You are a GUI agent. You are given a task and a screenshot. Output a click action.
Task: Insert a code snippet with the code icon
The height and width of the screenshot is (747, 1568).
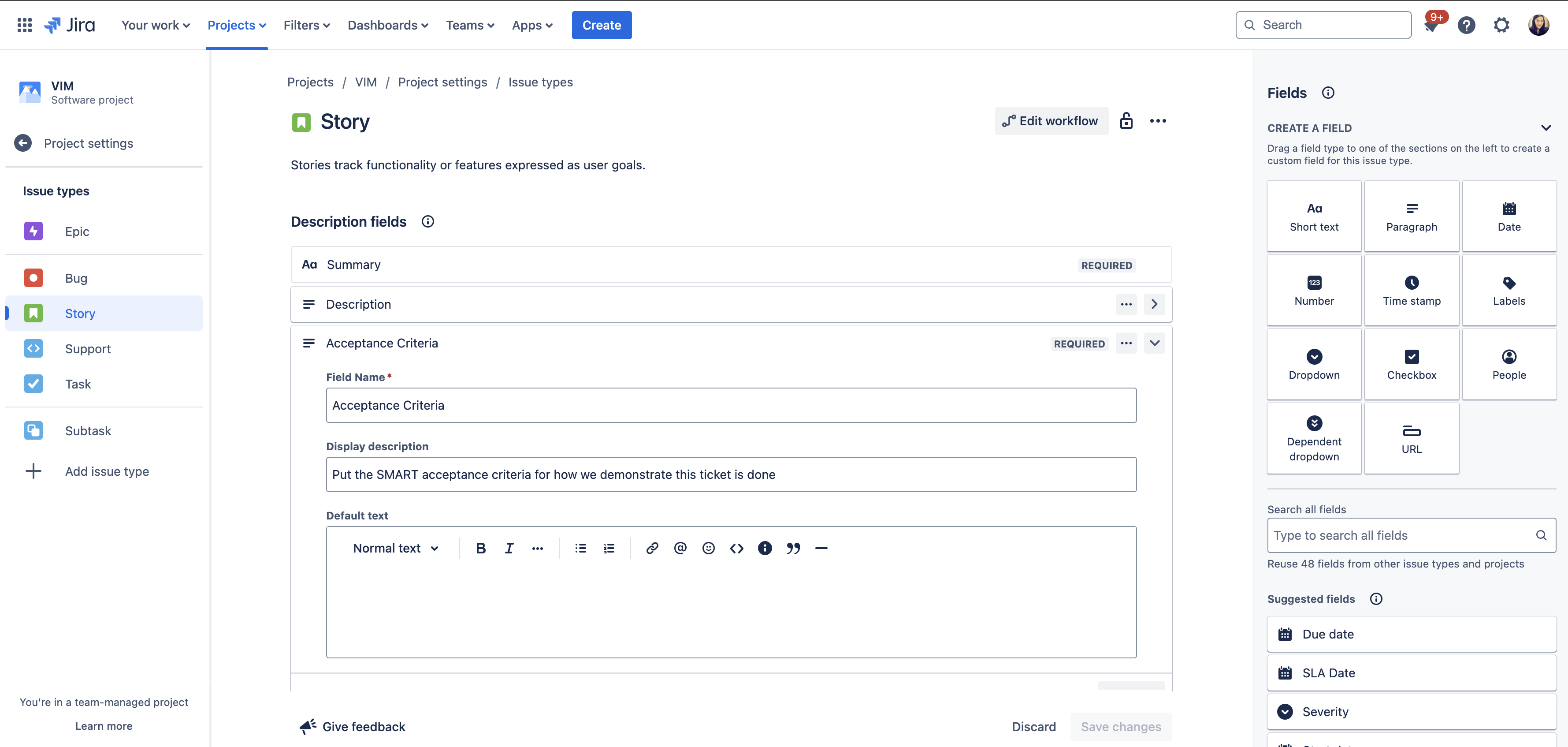pyautogui.click(x=736, y=549)
